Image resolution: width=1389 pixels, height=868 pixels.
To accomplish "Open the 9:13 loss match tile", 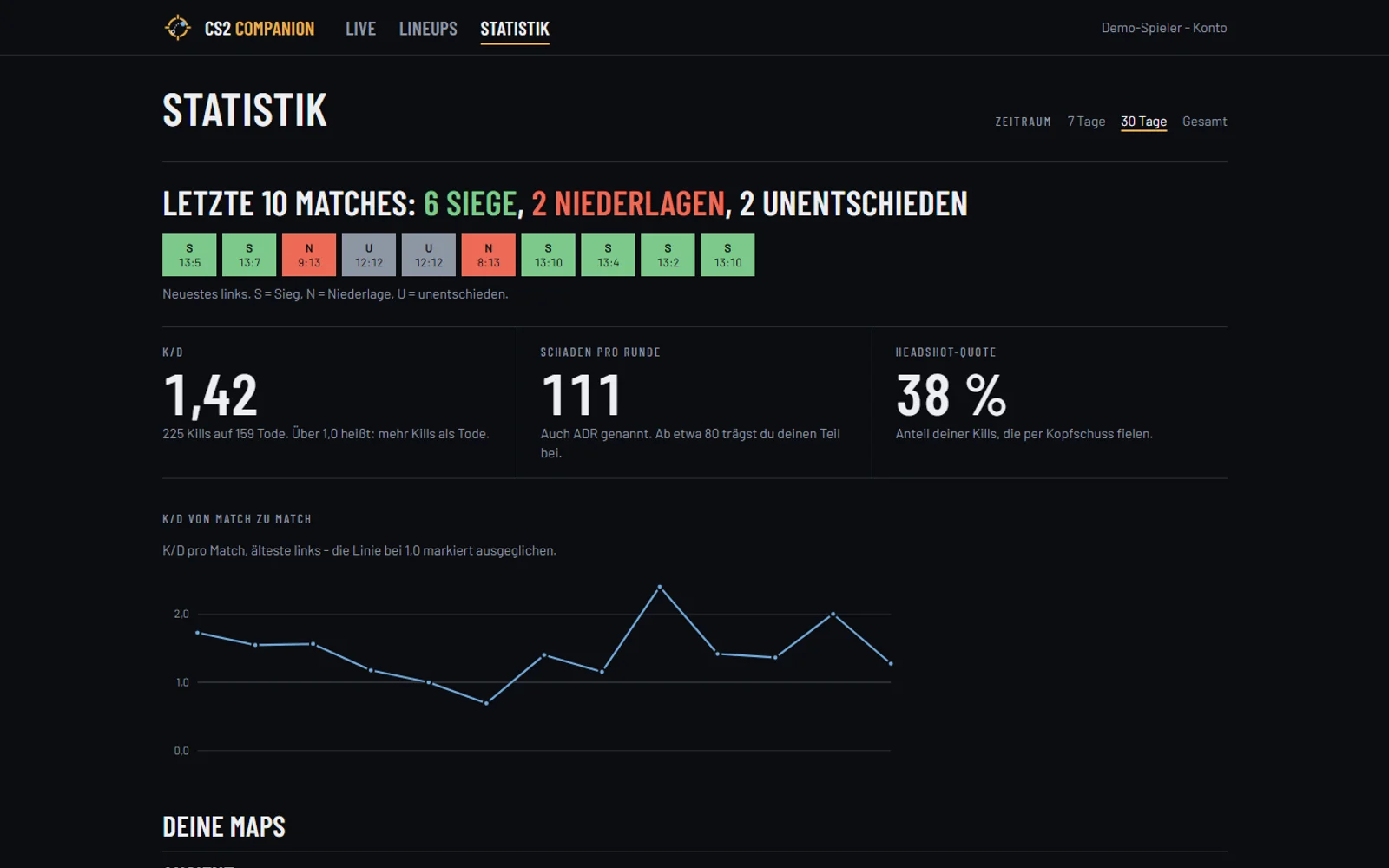I will tap(309, 255).
